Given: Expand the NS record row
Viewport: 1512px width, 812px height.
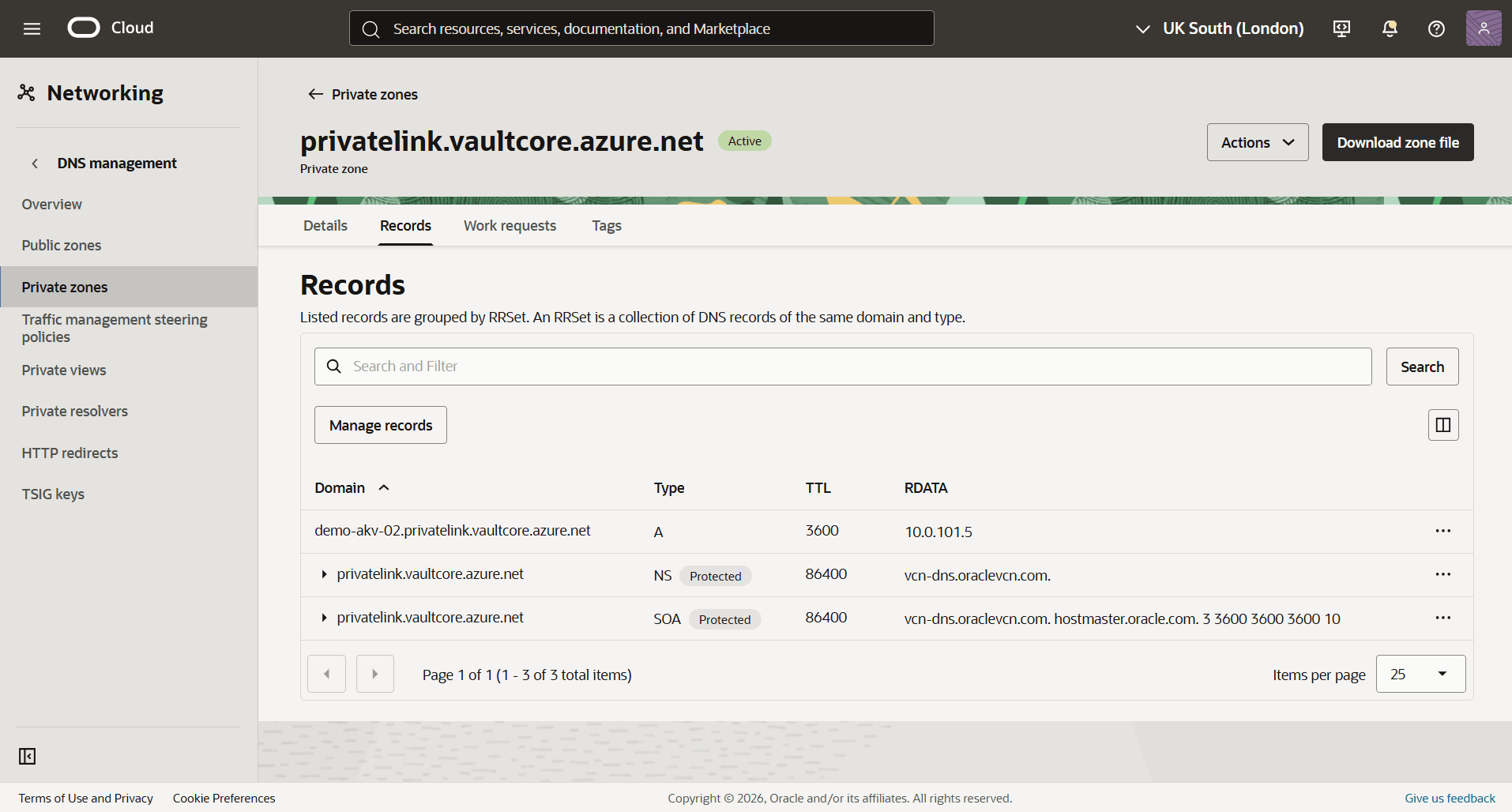Looking at the screenshot, I should [x=323, y=574].
